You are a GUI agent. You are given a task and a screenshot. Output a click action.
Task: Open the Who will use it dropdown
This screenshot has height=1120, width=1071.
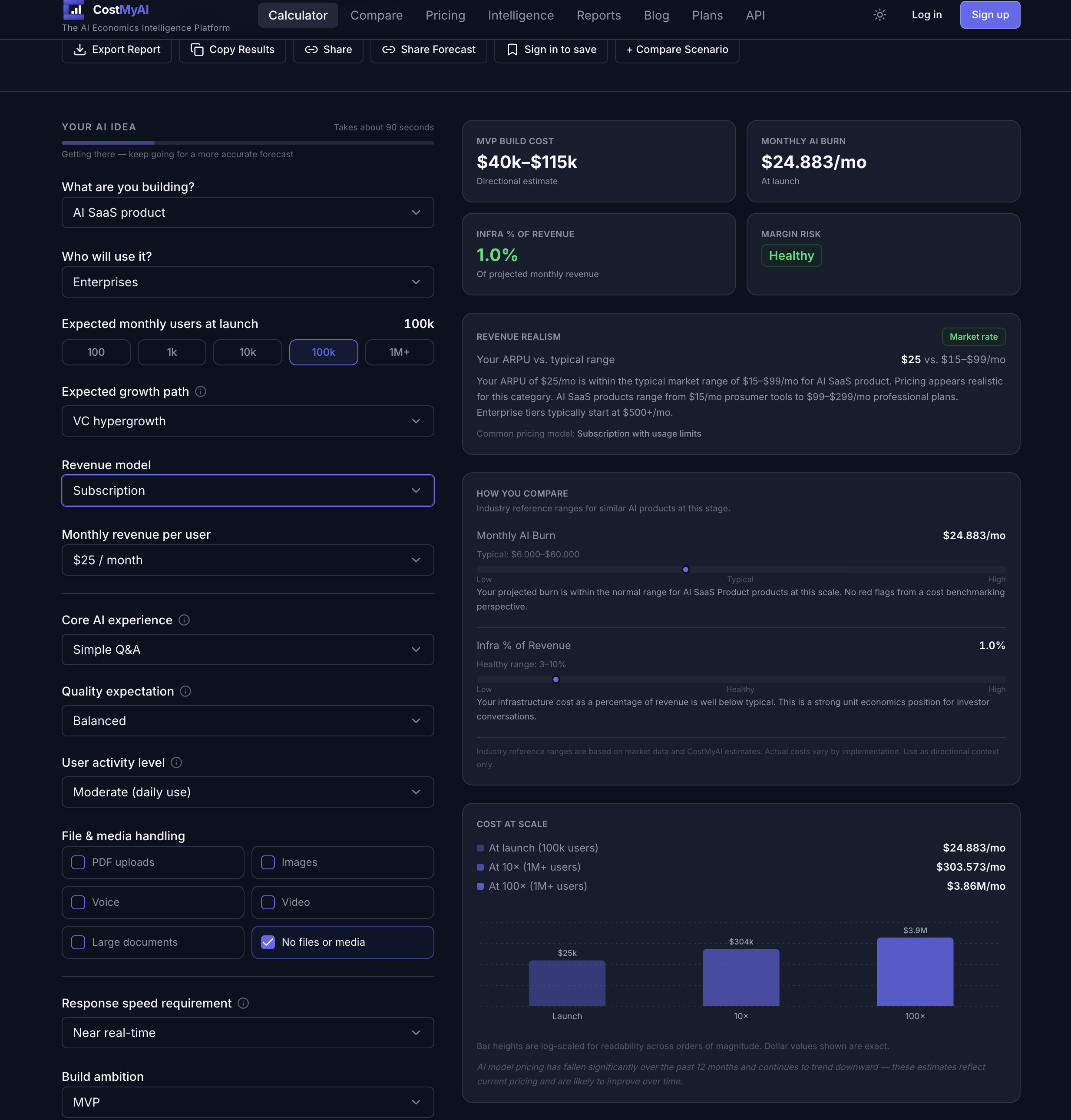248,282
